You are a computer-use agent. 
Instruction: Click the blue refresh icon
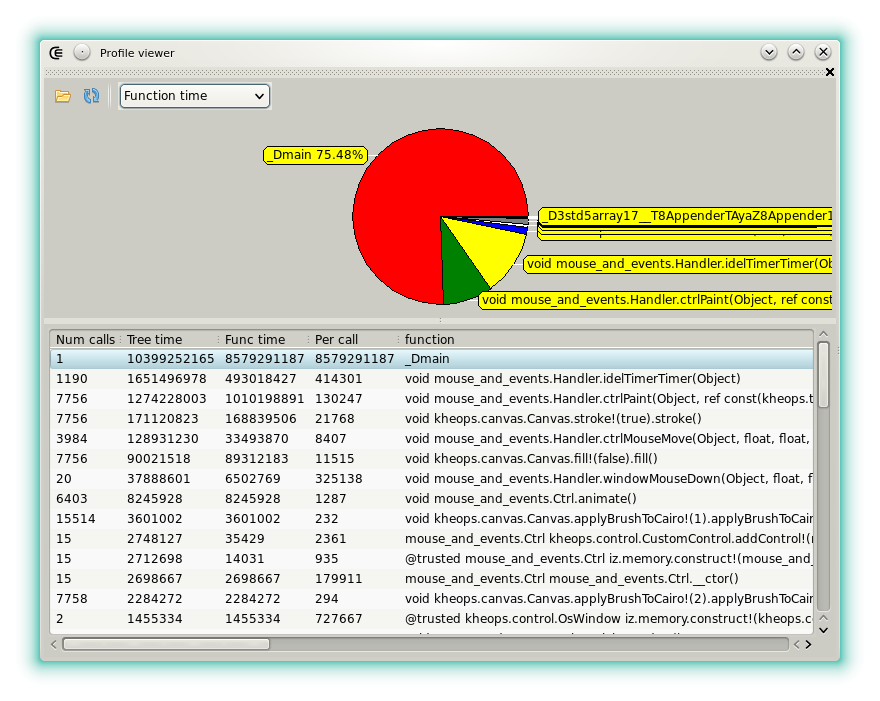(x=91, y=96)
